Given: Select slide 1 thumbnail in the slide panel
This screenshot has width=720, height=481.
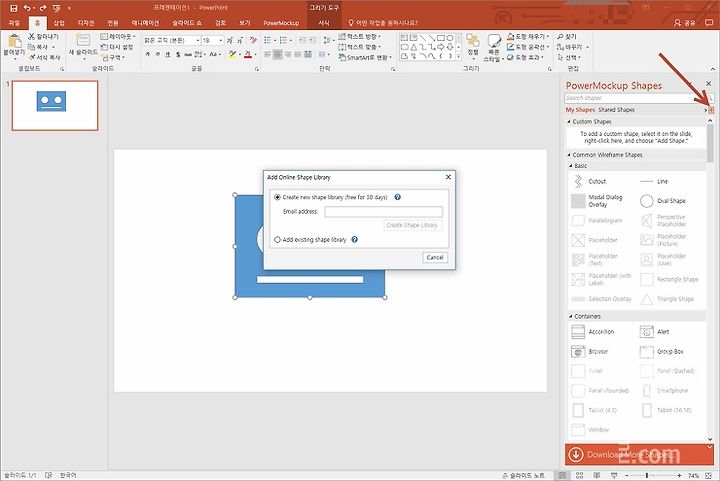Looking at the screenshot, I should coord(55,106).
